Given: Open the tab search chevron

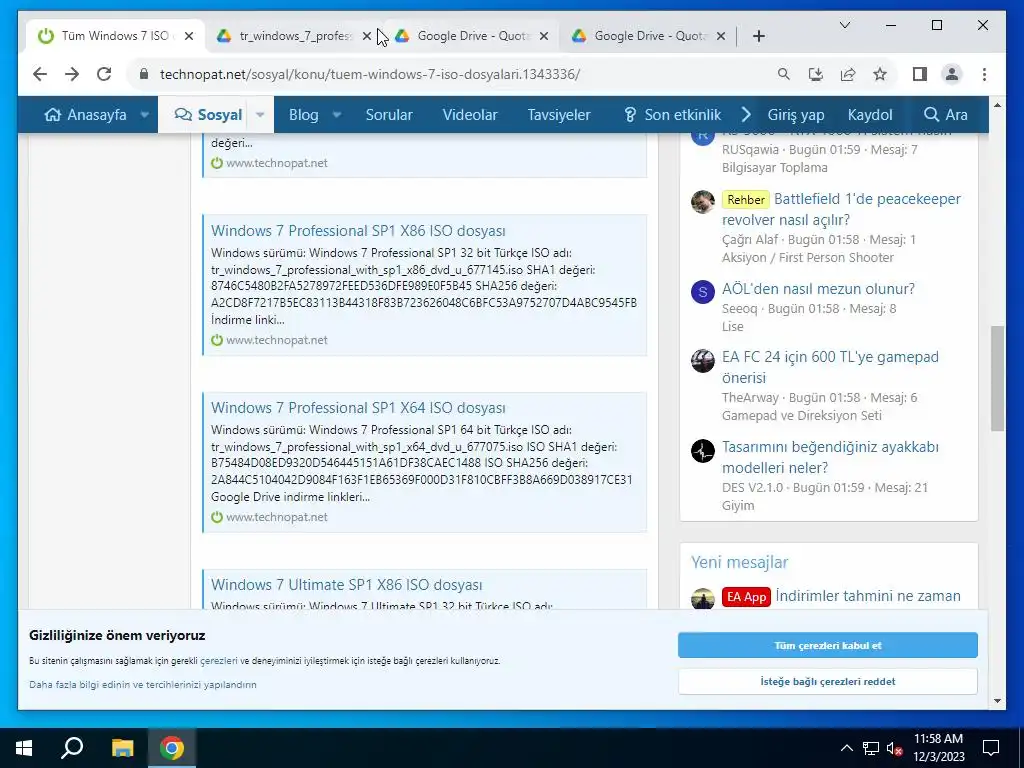Looking at the screenshot, I should point(844,25).
